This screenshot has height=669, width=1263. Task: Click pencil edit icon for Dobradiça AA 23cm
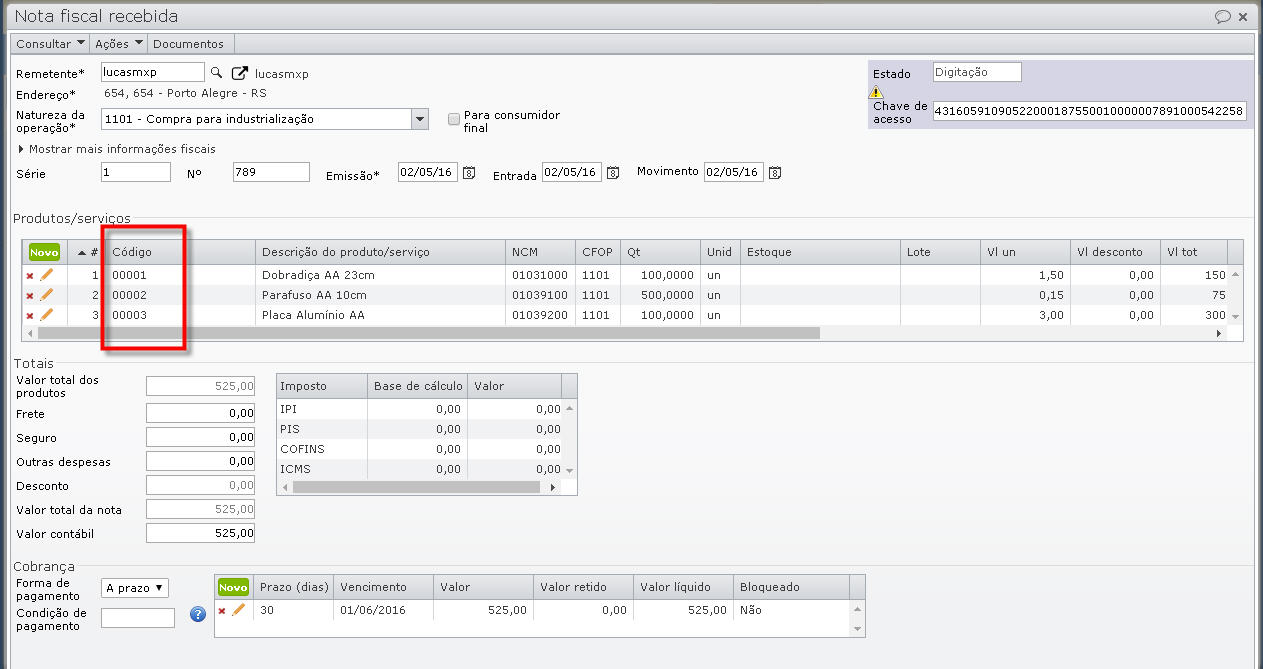pyautogui.click(x=47, y=275)
